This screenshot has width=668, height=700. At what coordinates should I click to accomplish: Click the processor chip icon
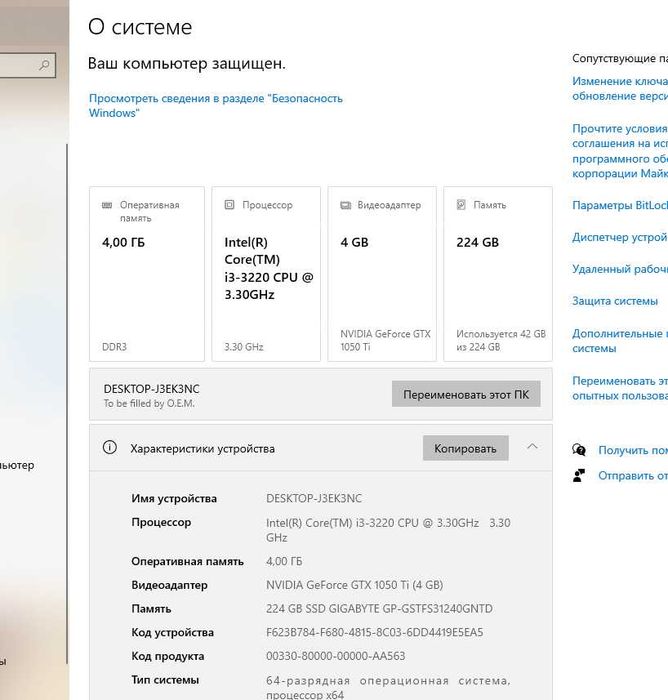pos(229,204)
